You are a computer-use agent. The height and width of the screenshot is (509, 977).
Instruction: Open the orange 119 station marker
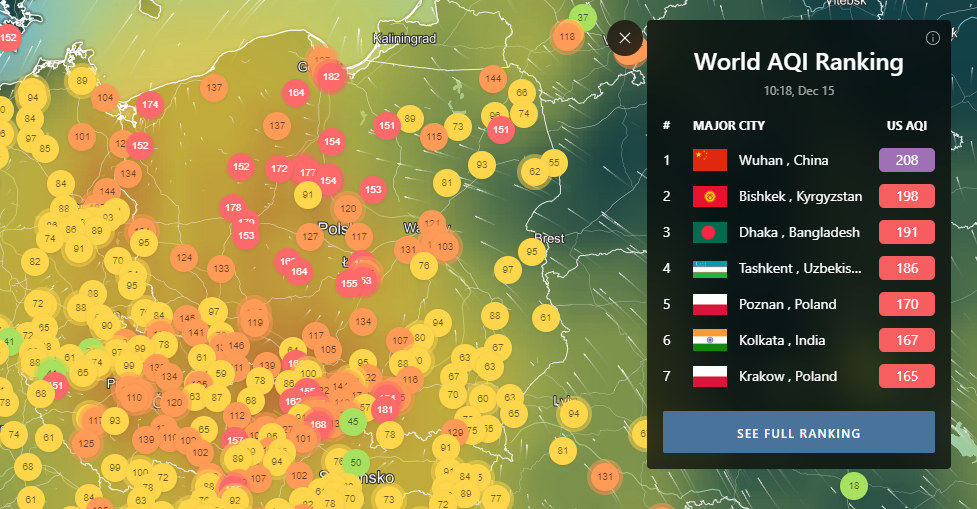point(255,323)
